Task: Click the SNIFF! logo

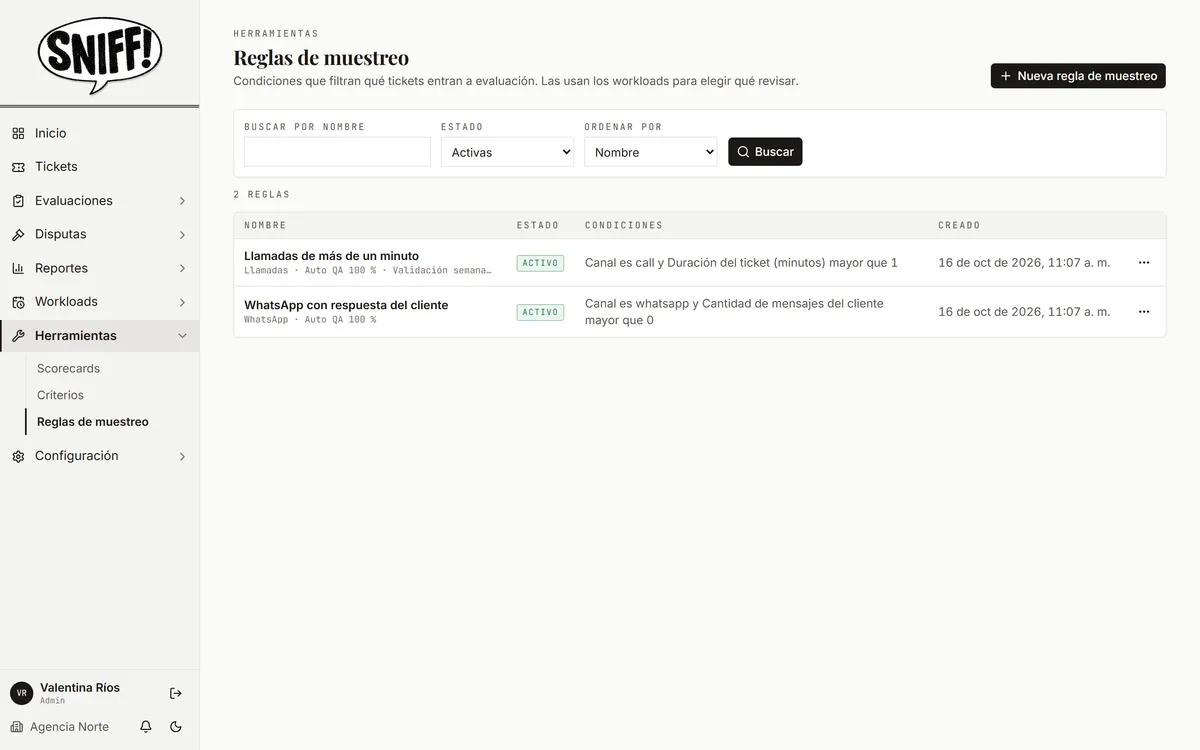Action: pos(100,55)
